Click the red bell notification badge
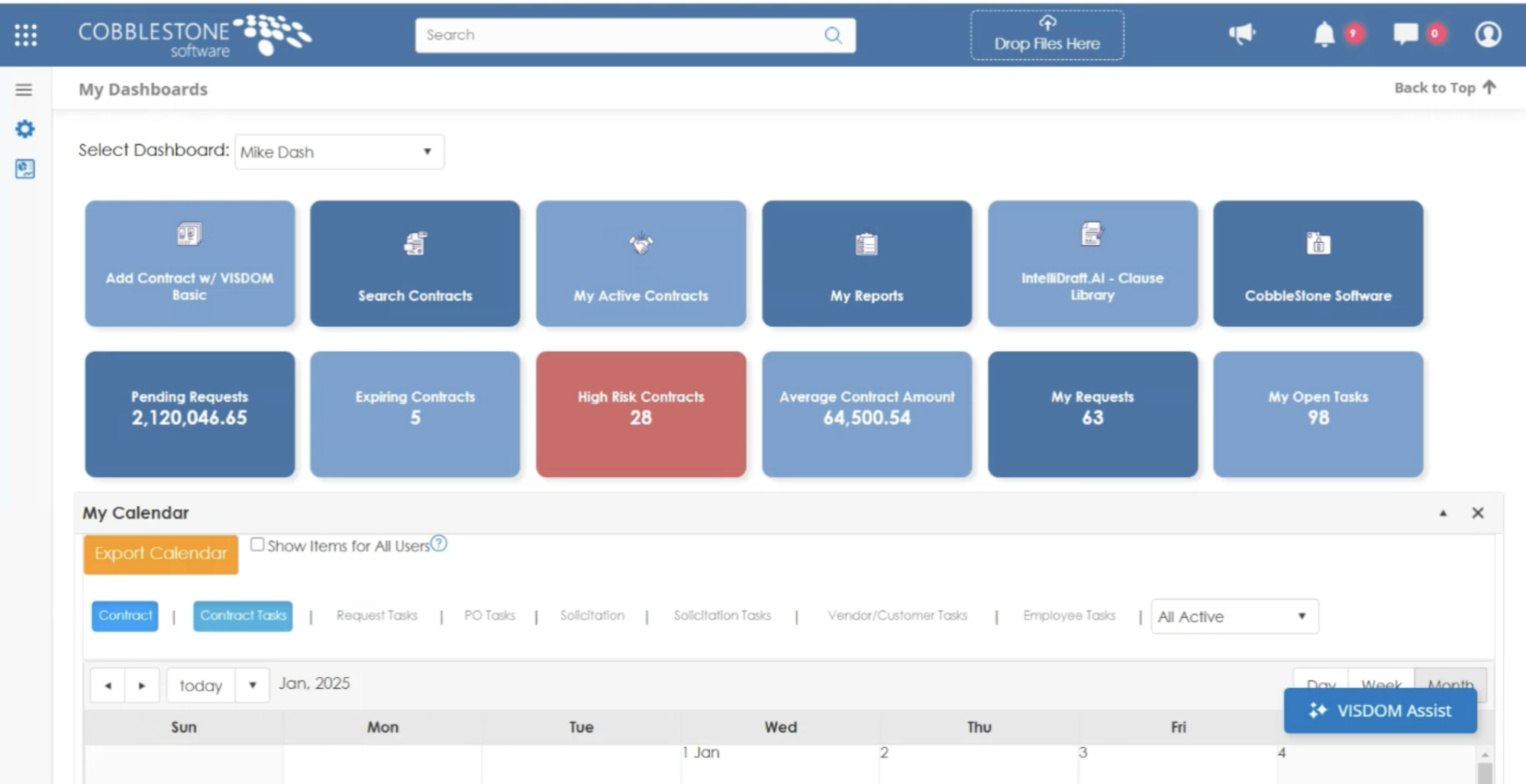 tap(1354, 34)
